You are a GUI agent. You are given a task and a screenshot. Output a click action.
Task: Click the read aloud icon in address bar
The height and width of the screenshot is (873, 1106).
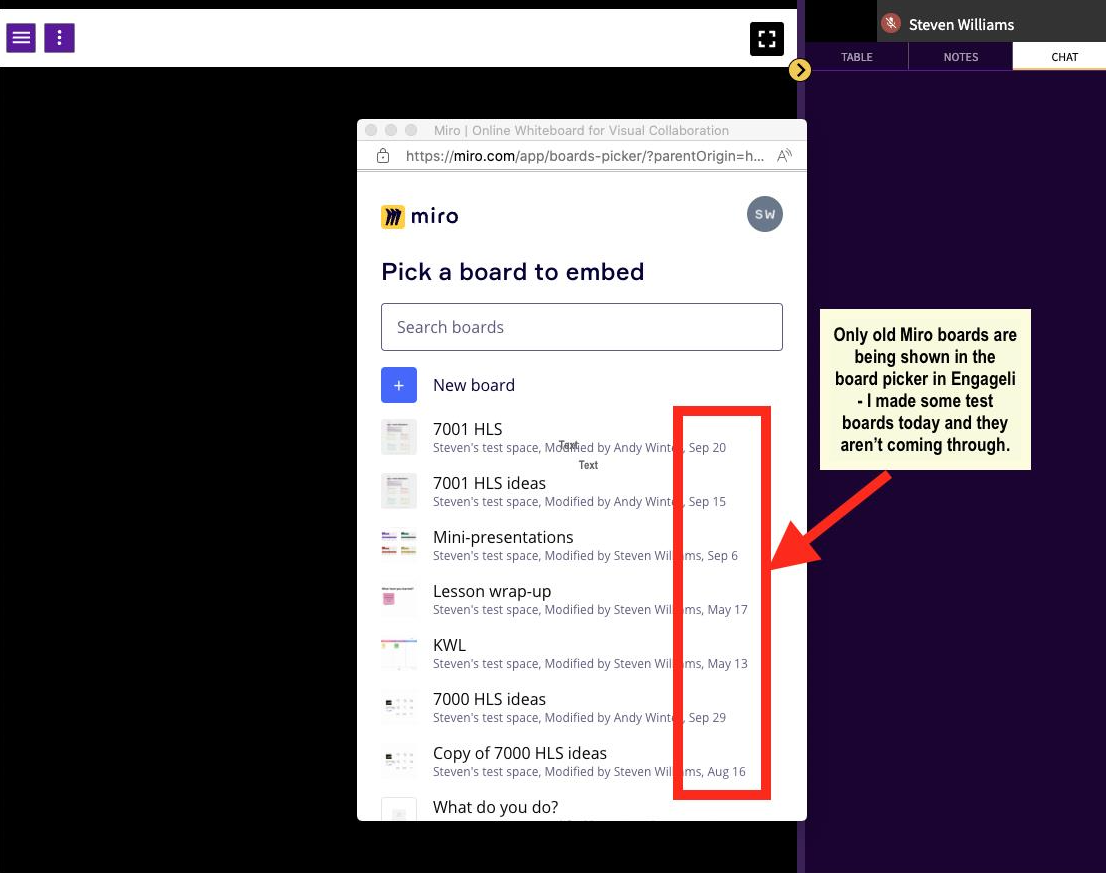784,156
